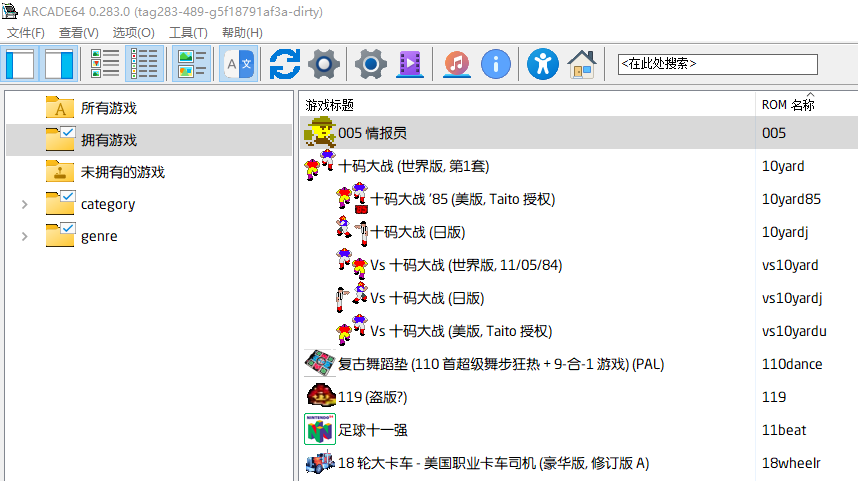Switch to detailed list view icon
The image size is (858, 481).
point(105,64)
